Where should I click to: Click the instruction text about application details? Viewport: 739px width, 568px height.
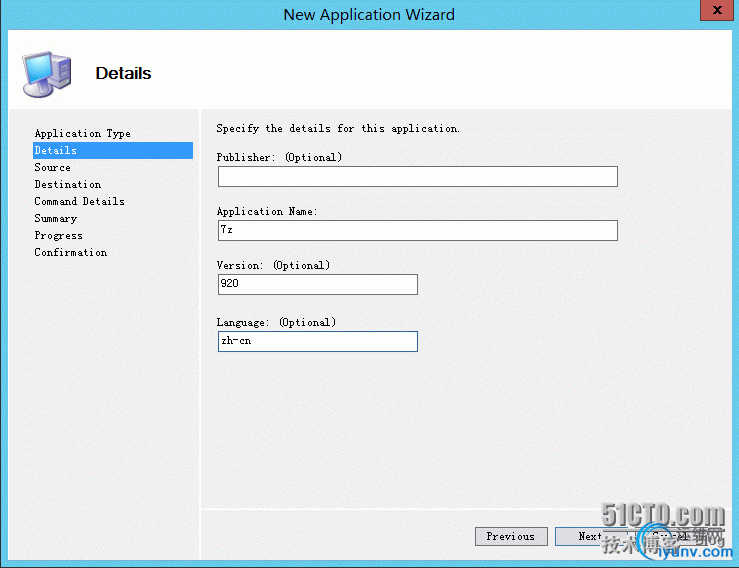(338, 129)
